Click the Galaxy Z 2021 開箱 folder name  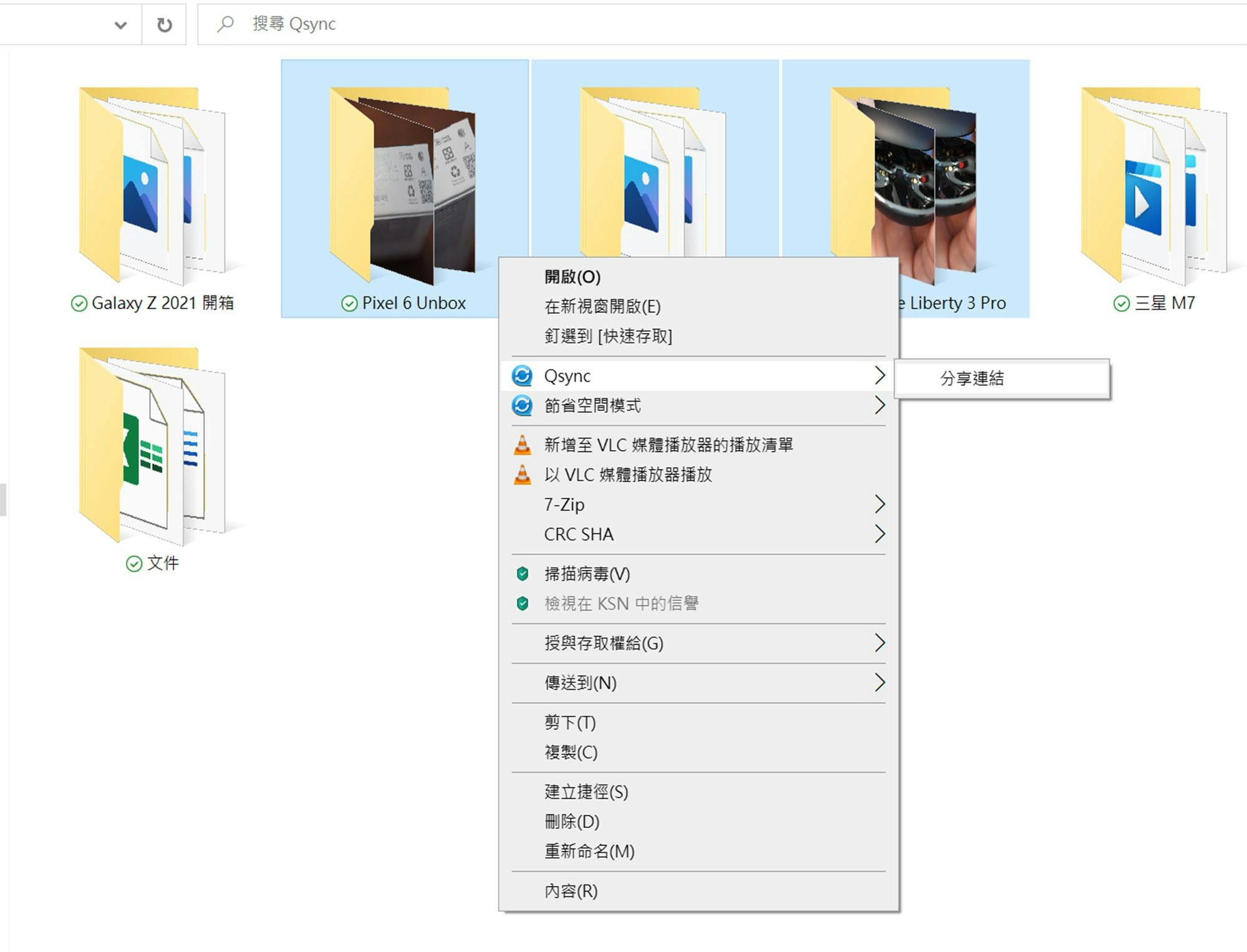tap(163, 304)
